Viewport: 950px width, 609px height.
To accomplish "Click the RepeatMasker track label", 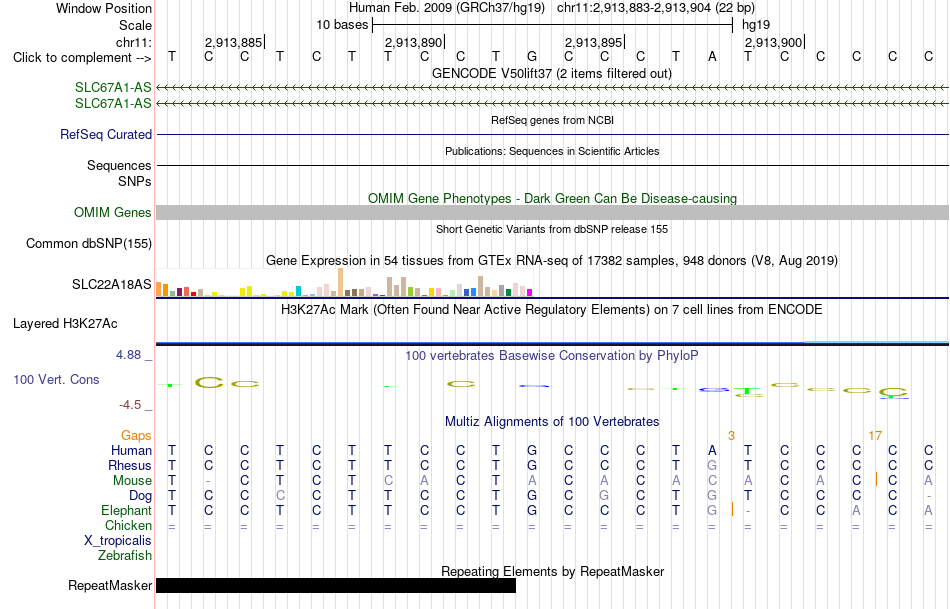I will point(110,585).
